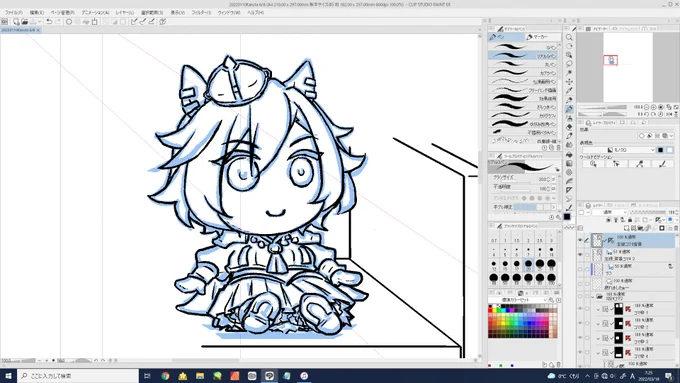Select the Eraser tool
680x383 pixels.
click(x=569, y=127)
